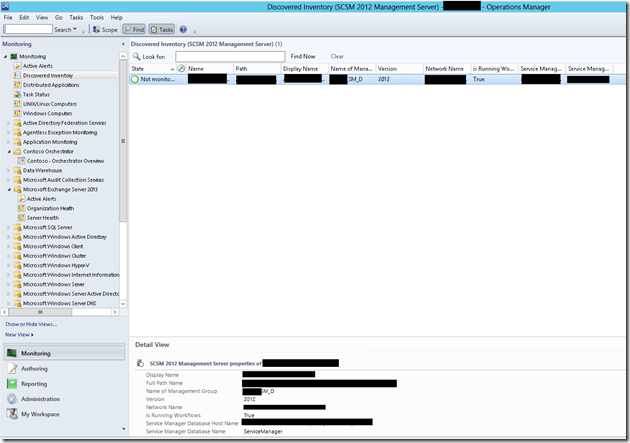Click the Scope toolbar button
The height and width of the screenshot is (443, 630).
(x=104, y=30)
